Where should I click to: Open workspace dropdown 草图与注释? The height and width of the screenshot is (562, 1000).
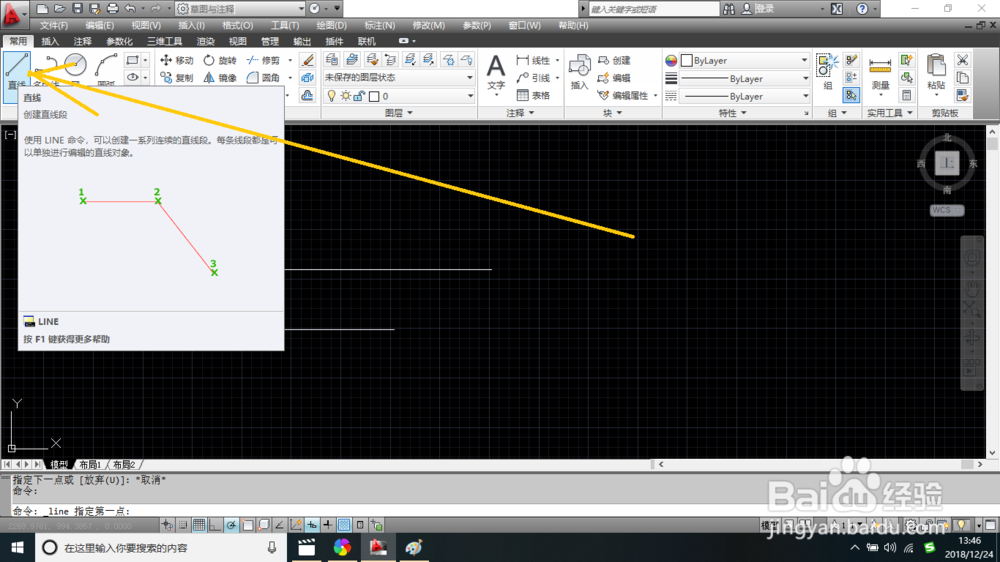pos(241,8)
